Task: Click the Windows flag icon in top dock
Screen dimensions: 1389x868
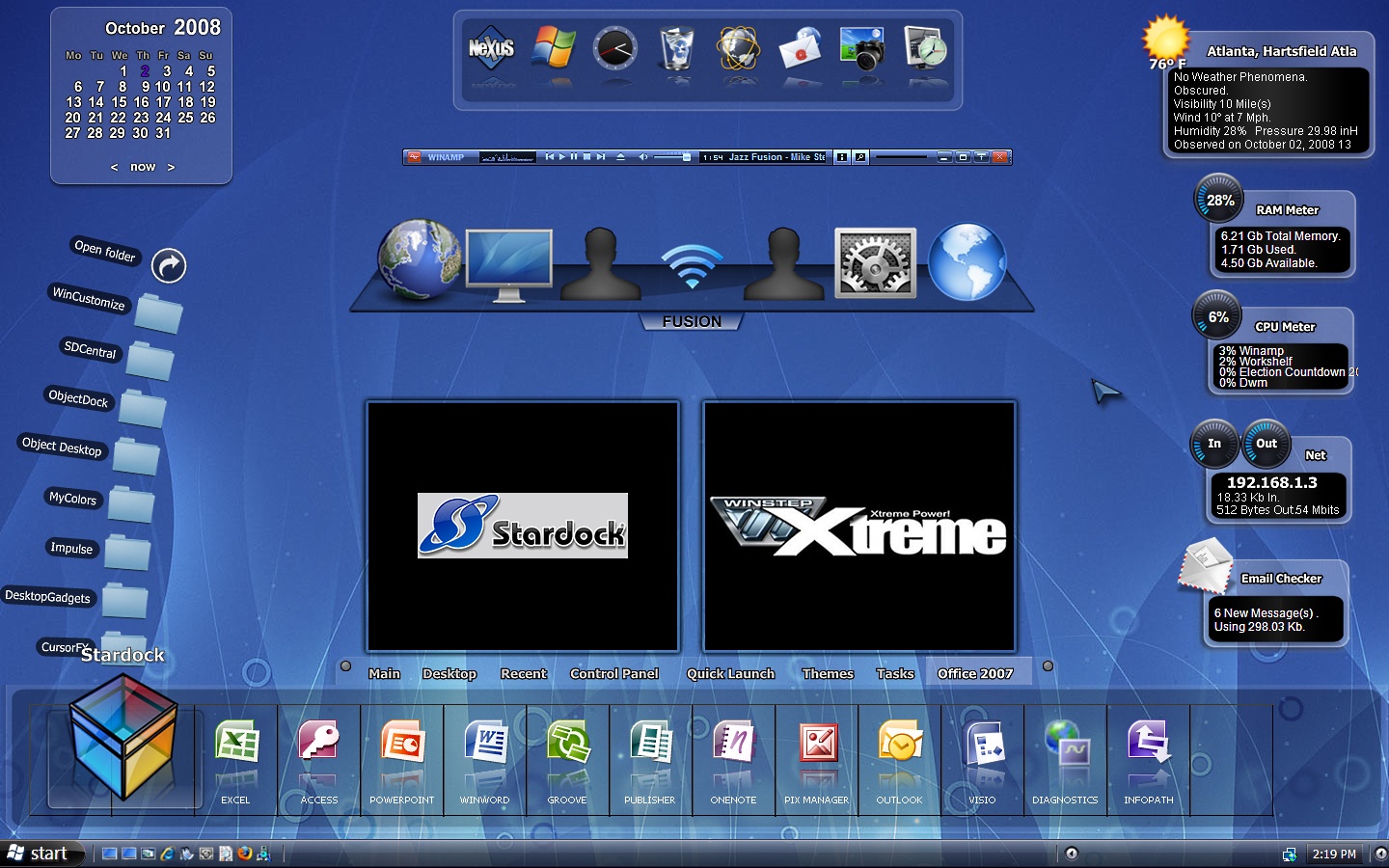Action: coord(554,47)
